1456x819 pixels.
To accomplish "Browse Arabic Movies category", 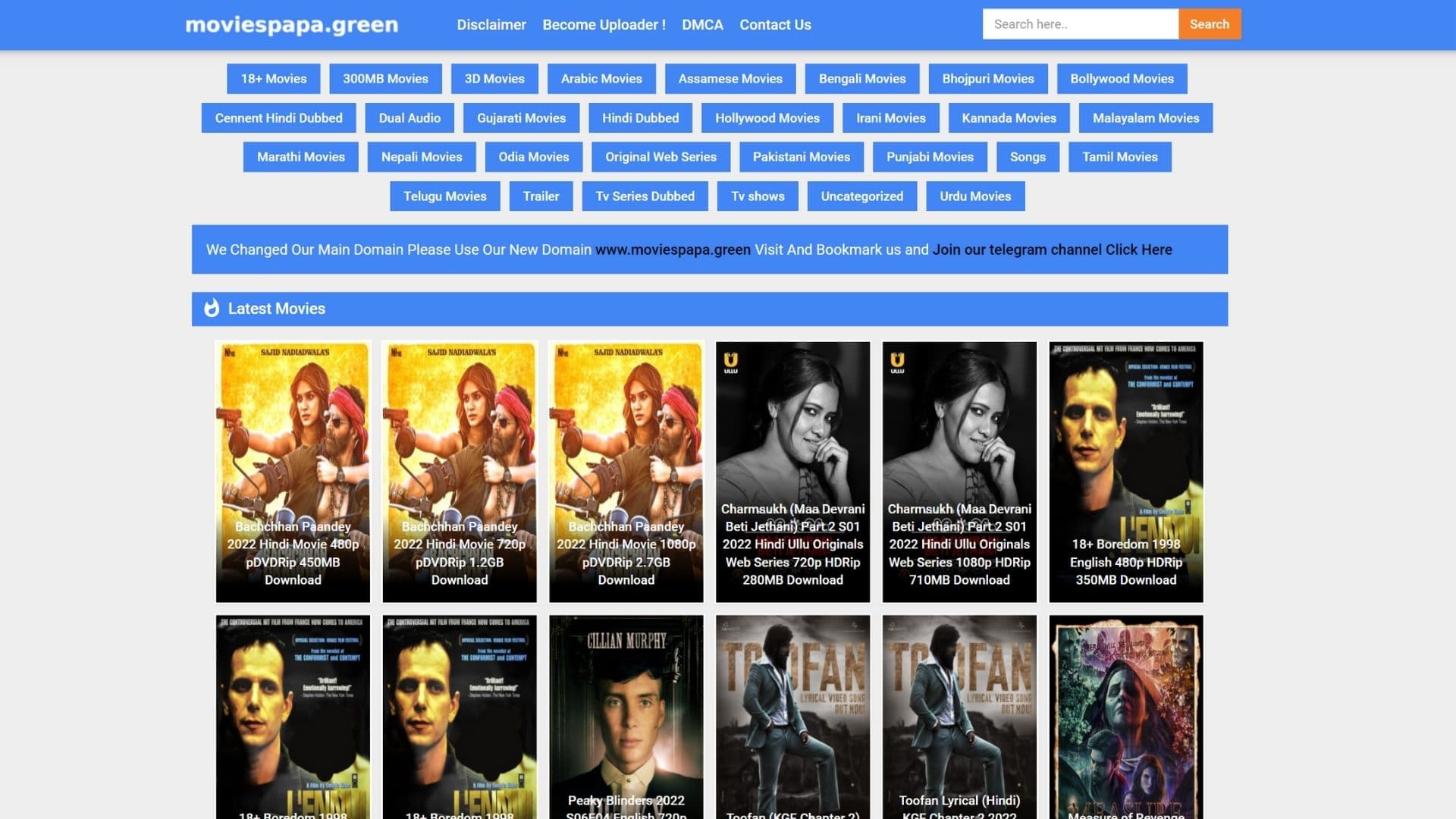I will (x=601, y=79).
